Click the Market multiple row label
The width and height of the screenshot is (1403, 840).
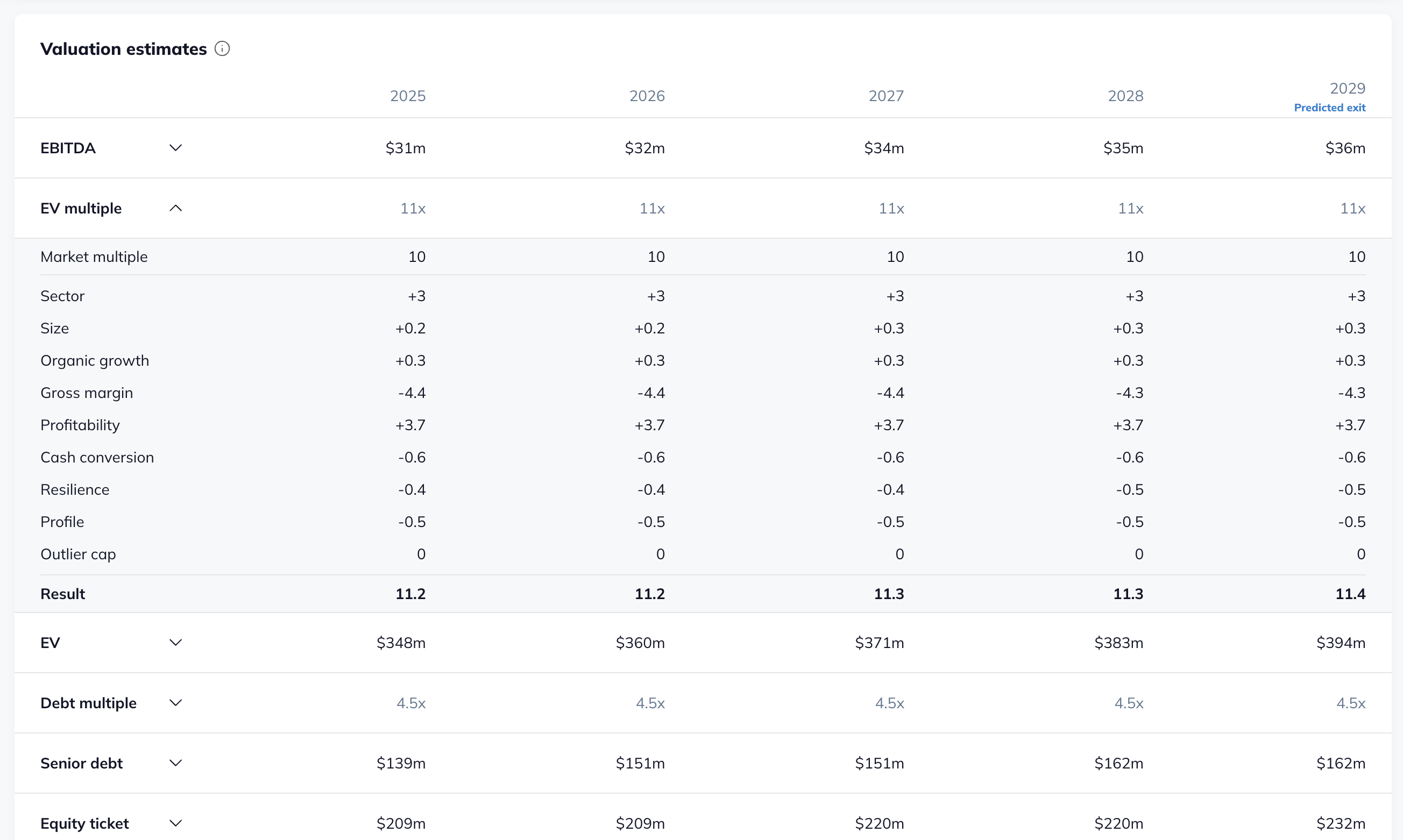pos(94,257)
